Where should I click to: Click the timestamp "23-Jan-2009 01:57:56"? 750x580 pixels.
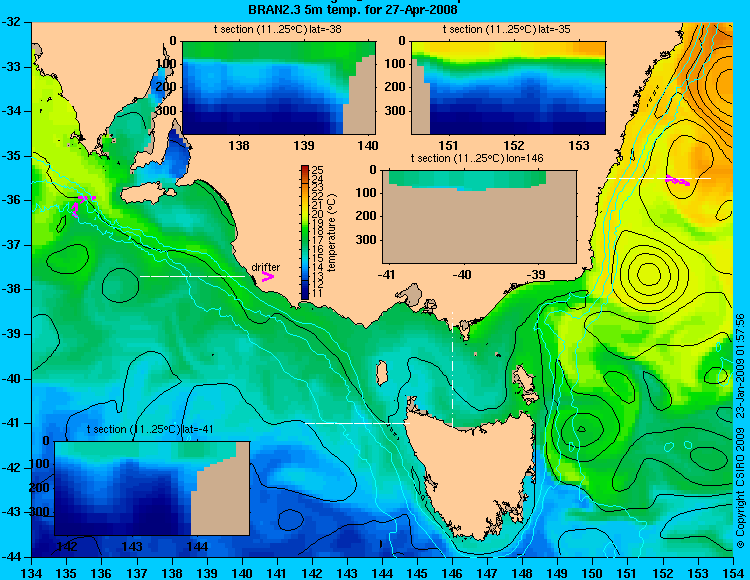click(740, 364)
